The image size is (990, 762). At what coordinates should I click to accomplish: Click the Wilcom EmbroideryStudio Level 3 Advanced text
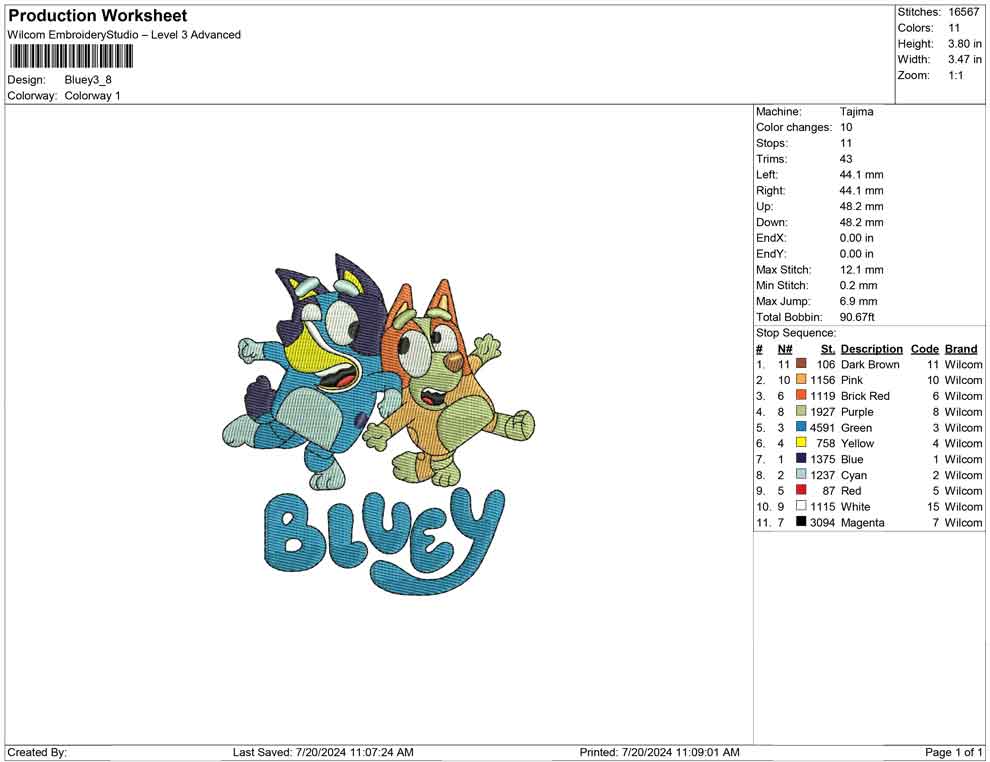click(x=124, y=35)
